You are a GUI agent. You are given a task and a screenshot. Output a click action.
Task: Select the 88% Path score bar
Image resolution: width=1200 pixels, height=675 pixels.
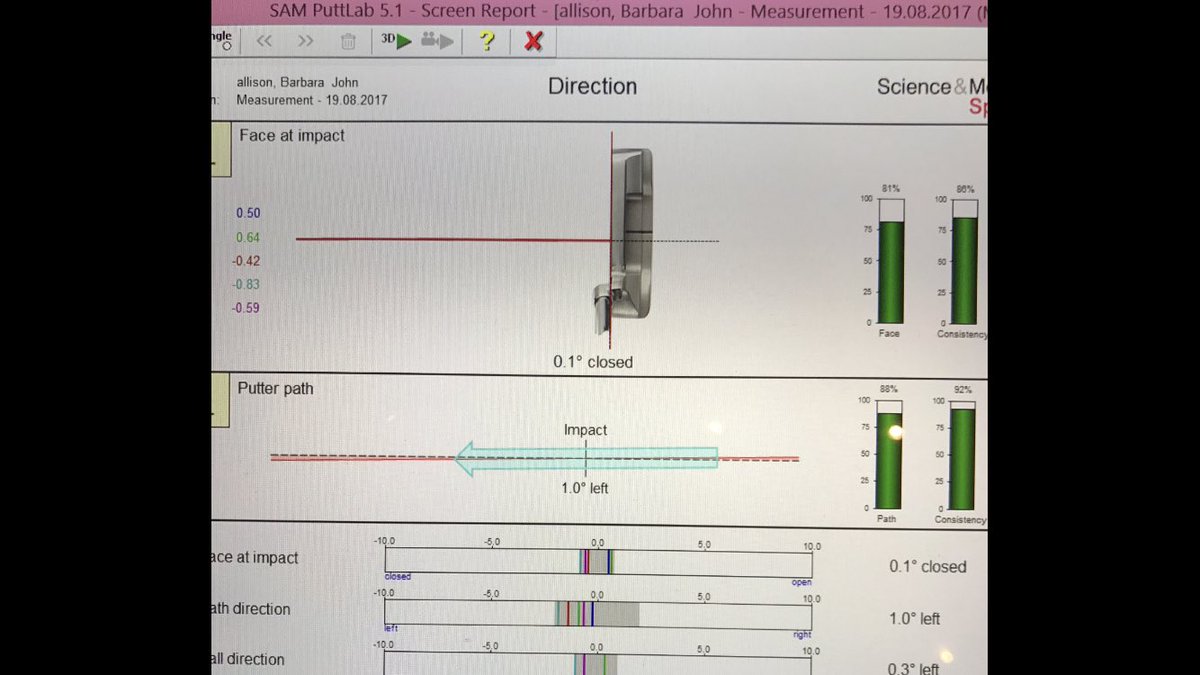889,454
